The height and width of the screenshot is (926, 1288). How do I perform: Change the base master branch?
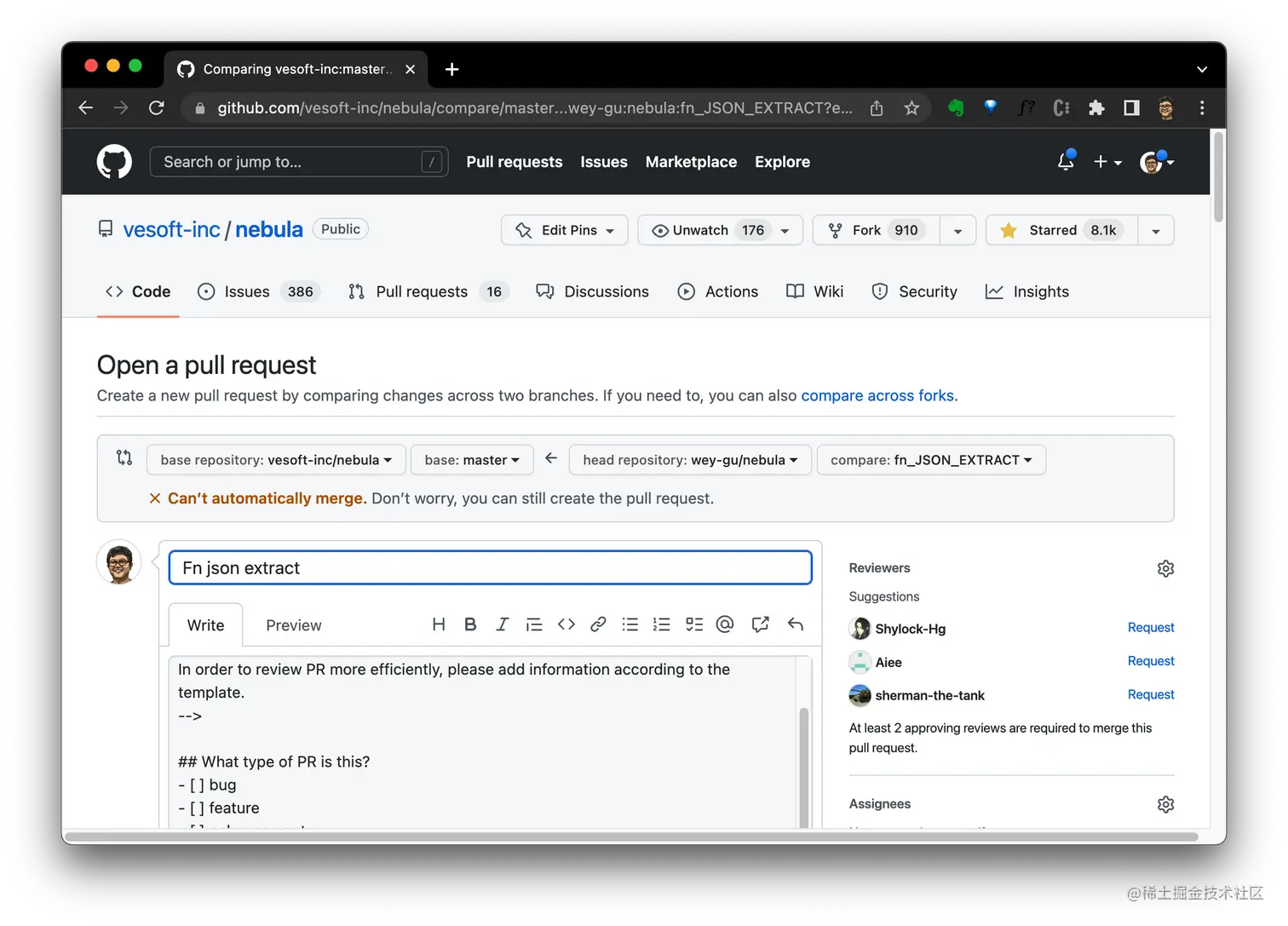point(472,460)
